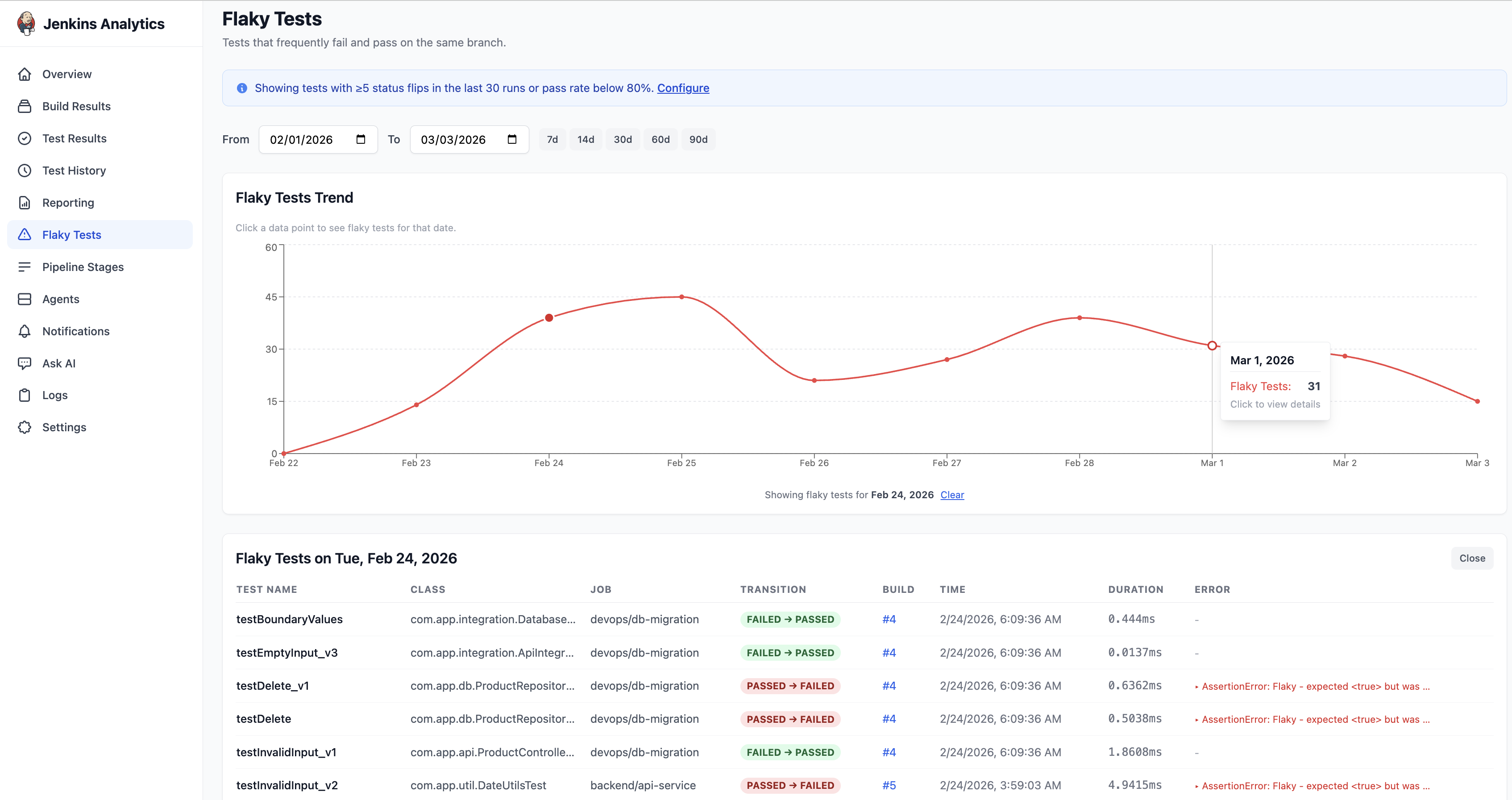Click Configure to adjust flaky test thresholds
The height and width of the screenshot is (800, 1512).
683,88
